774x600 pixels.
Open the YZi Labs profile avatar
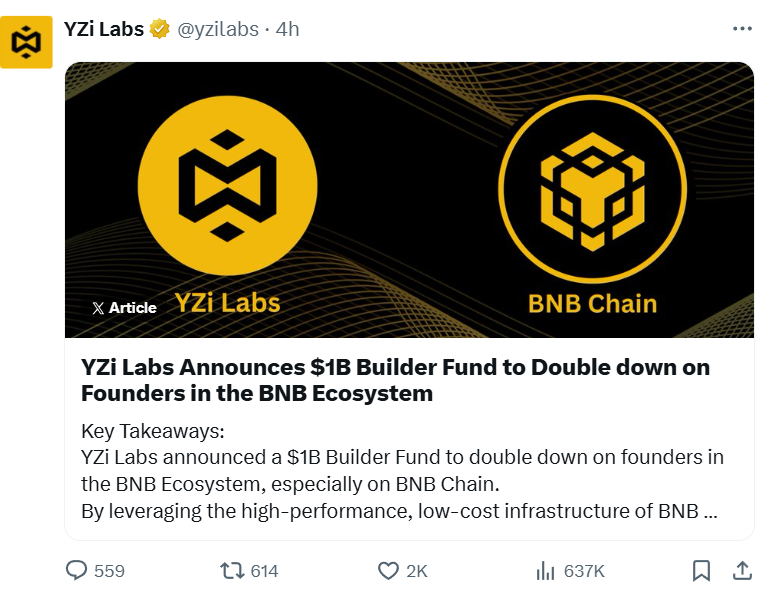(25, 42)
